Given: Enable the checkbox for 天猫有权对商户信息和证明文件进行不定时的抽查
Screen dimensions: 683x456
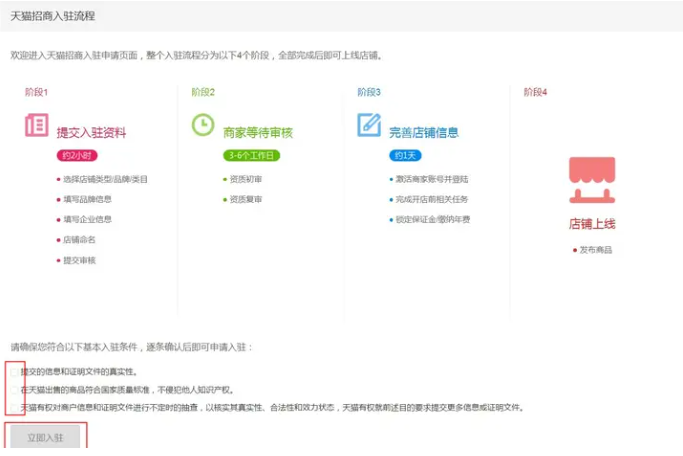Looking at the screenshot, I should click(x=14, y=408).
